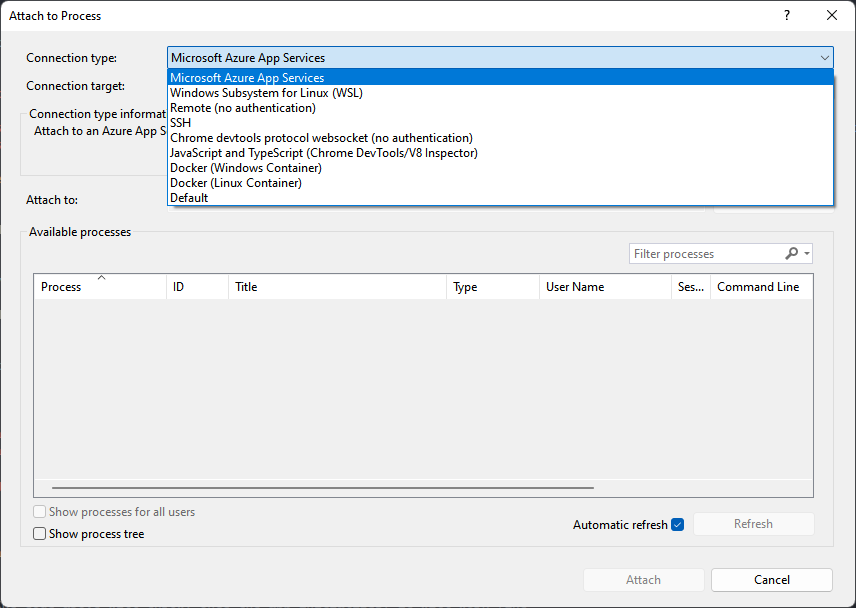This screenshot has height=608, width=856.
Task: Select Remote (no authentication) connection type
Action: click(500, 108)
